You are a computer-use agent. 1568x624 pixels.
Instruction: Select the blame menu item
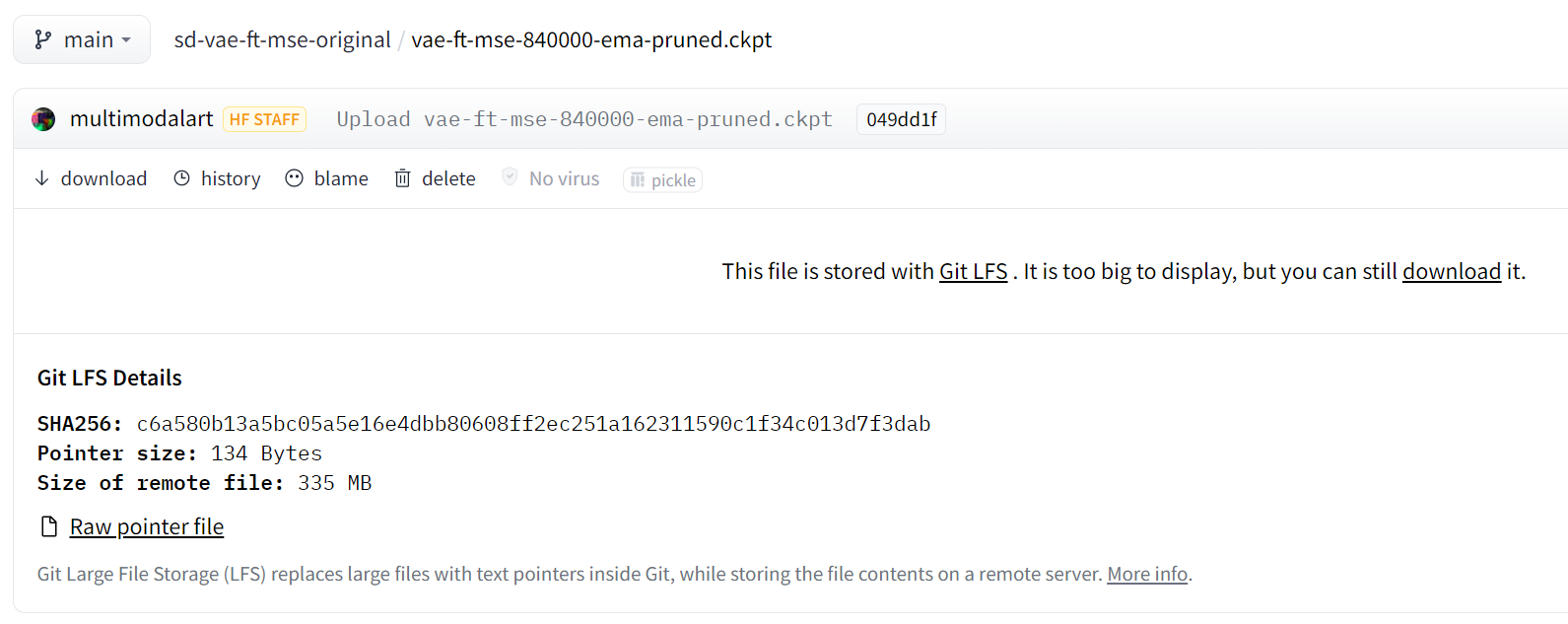(326, 178)
